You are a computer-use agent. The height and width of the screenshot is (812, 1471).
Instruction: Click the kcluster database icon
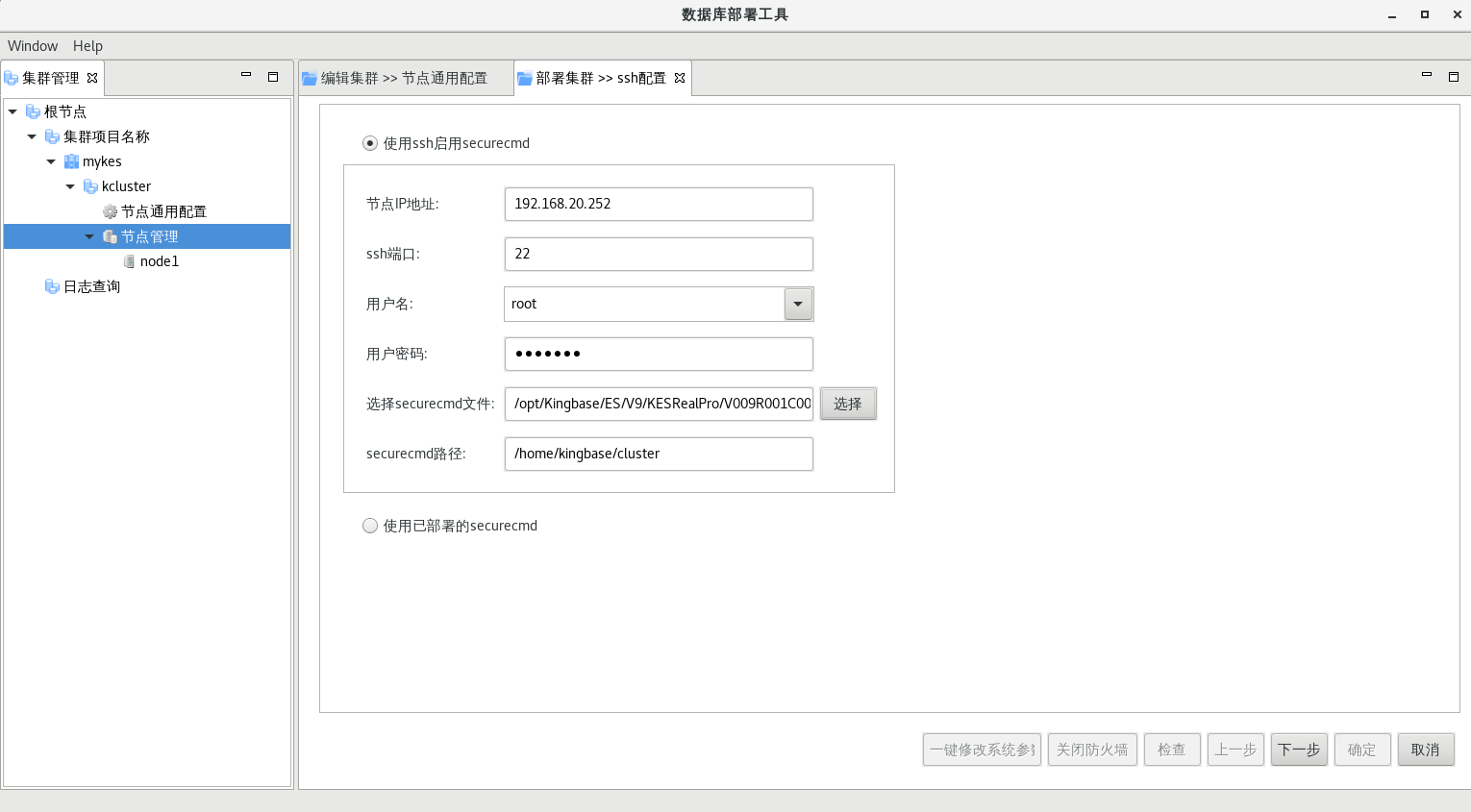coord(90,186)
